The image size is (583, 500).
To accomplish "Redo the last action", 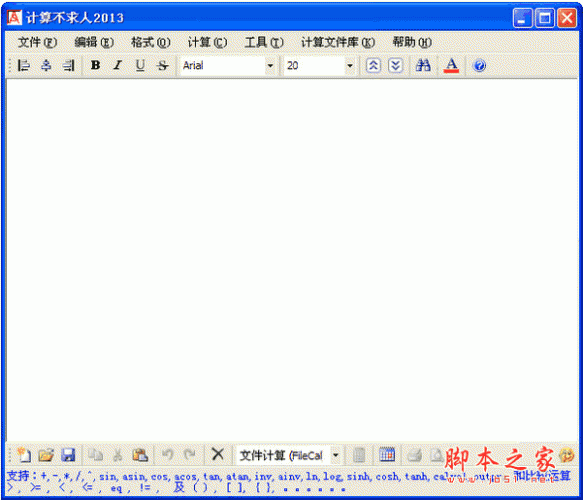I will 190,455.
